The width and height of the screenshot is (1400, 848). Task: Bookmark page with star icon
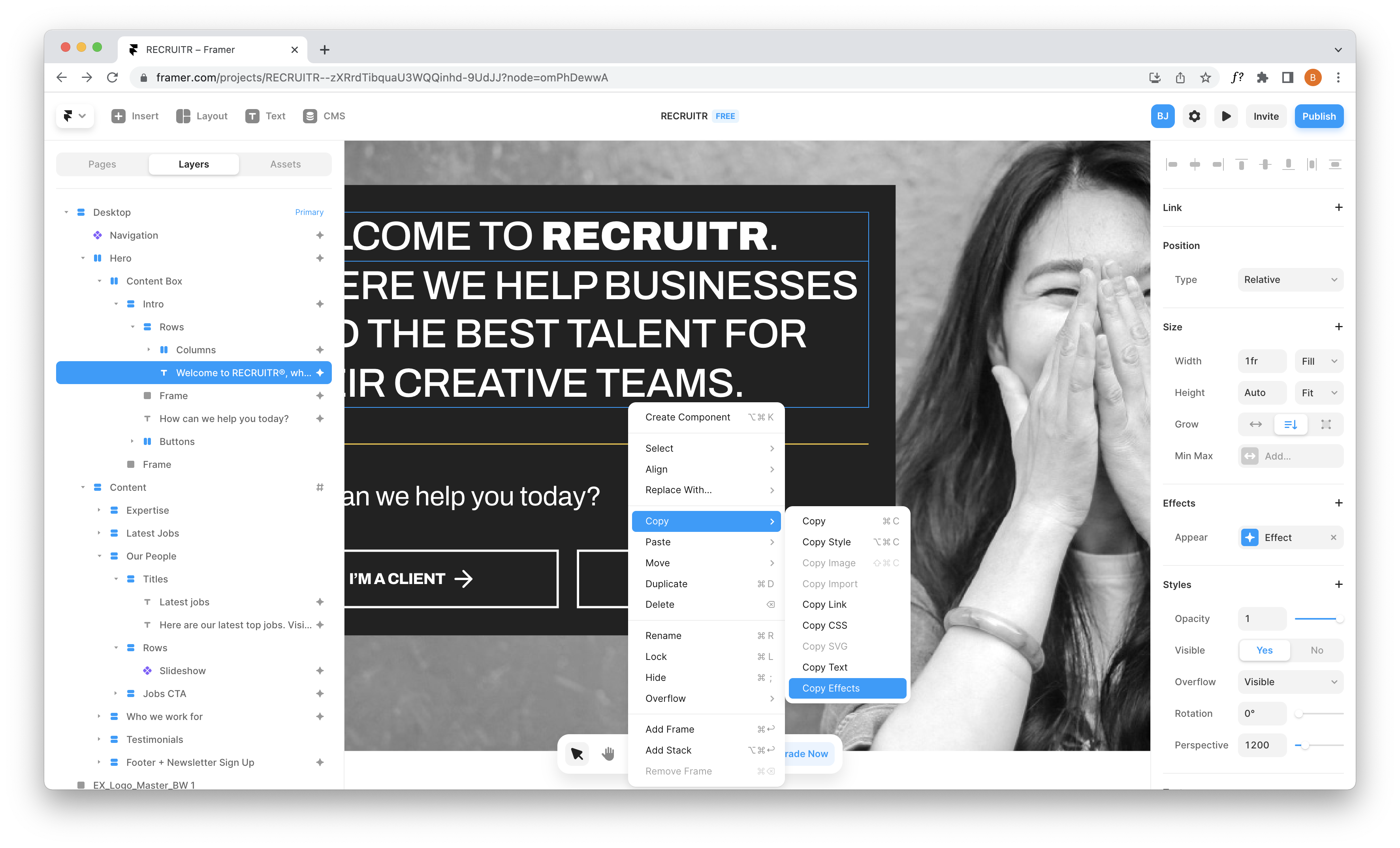1205,78
